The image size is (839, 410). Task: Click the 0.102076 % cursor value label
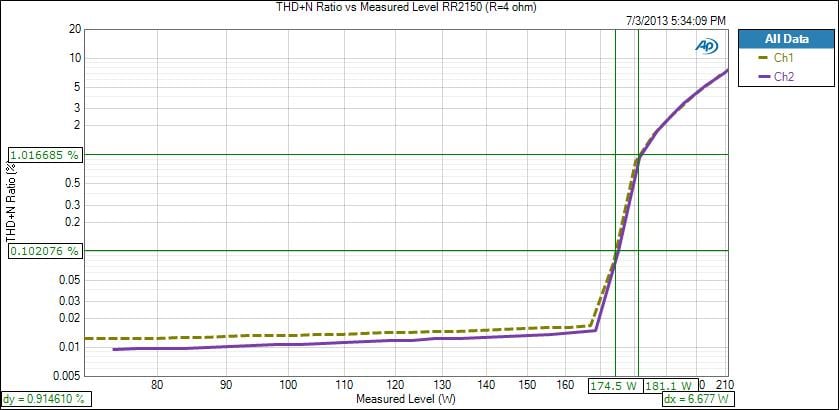45,251
